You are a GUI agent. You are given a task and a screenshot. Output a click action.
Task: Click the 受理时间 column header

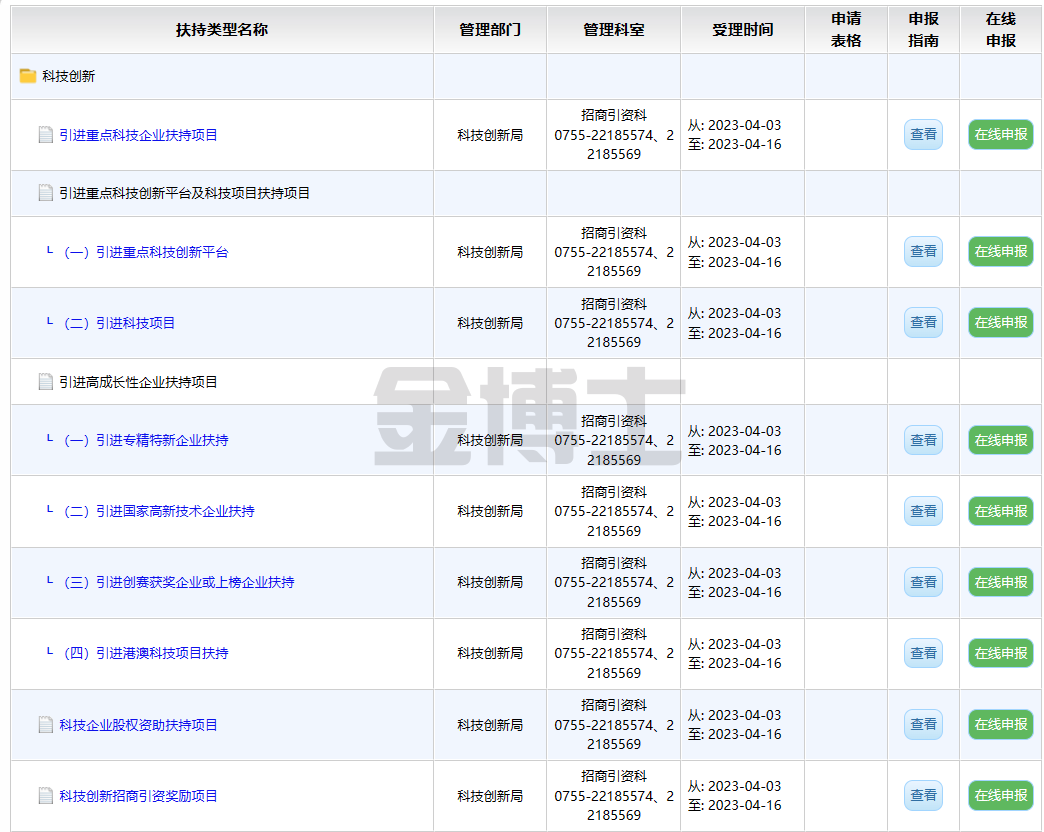(742, 30)
